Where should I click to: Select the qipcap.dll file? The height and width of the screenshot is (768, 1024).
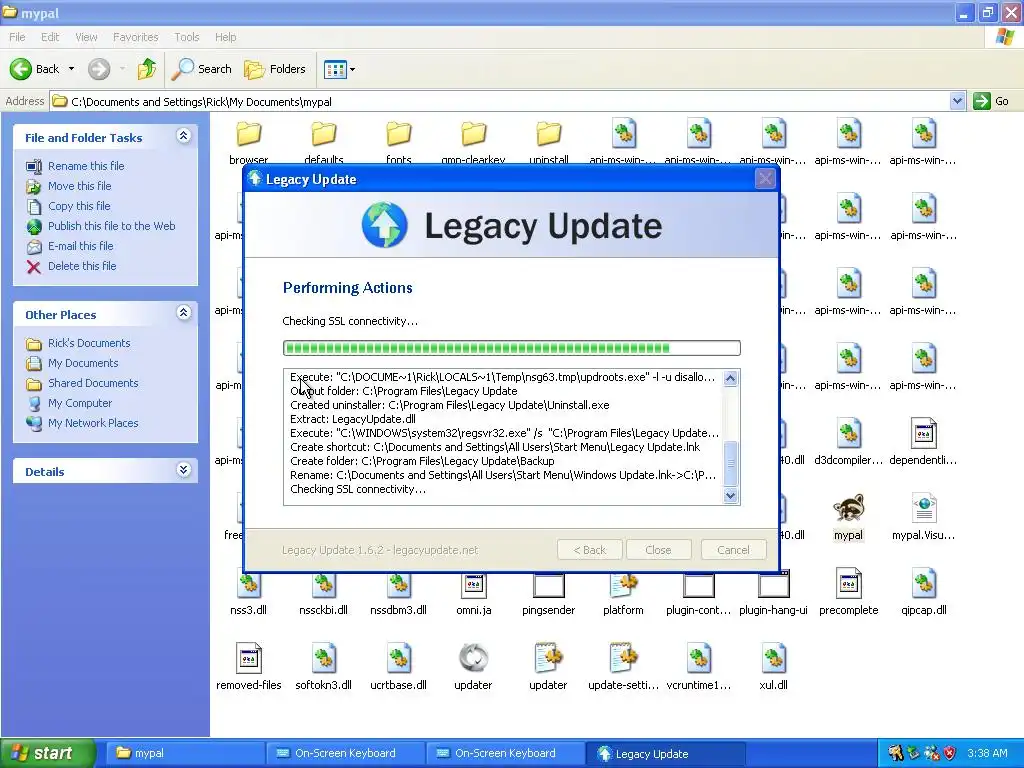(923, 593)
